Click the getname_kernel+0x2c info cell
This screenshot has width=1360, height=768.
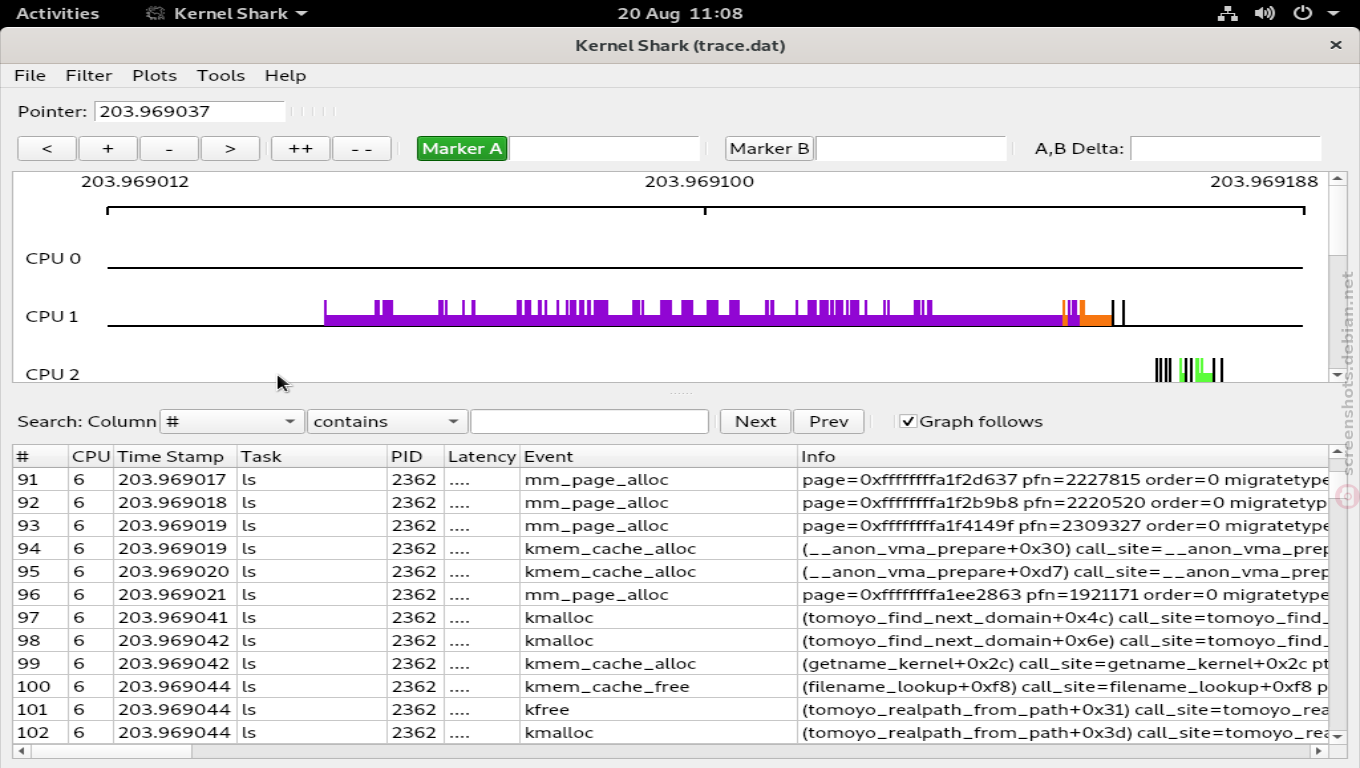(x=1063, y=664)
